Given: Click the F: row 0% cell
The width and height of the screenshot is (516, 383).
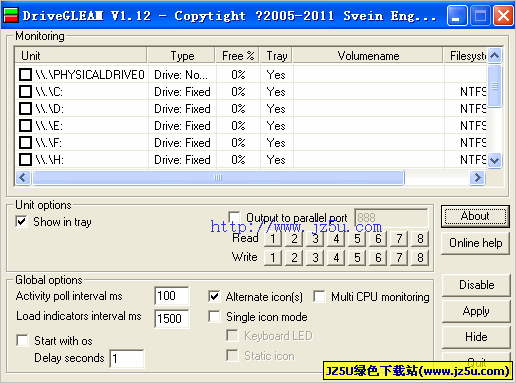Looking at the screenshot, I should pyautogui.click(x=238, y=143).
